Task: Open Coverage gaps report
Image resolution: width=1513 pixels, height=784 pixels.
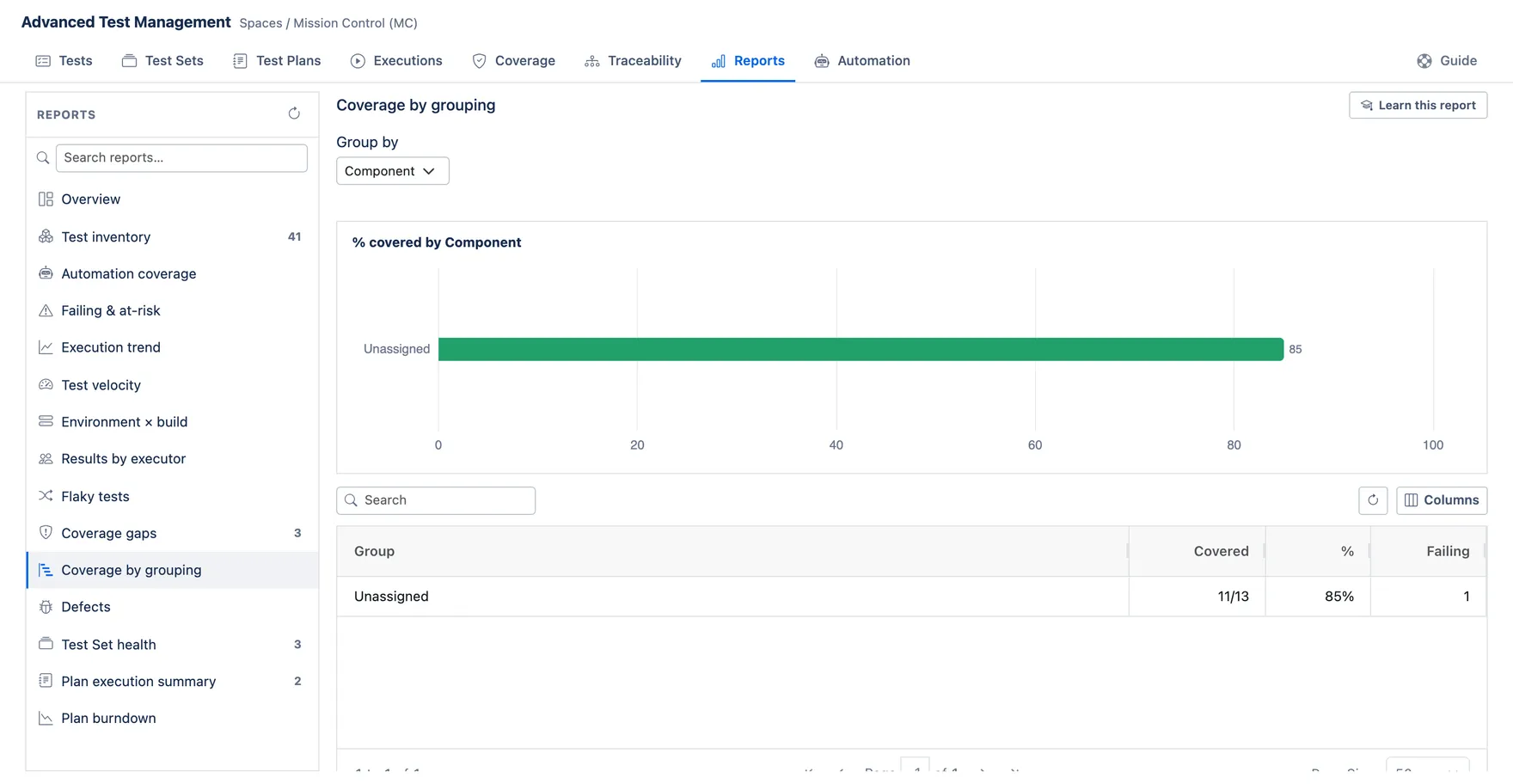Action: 172,533
